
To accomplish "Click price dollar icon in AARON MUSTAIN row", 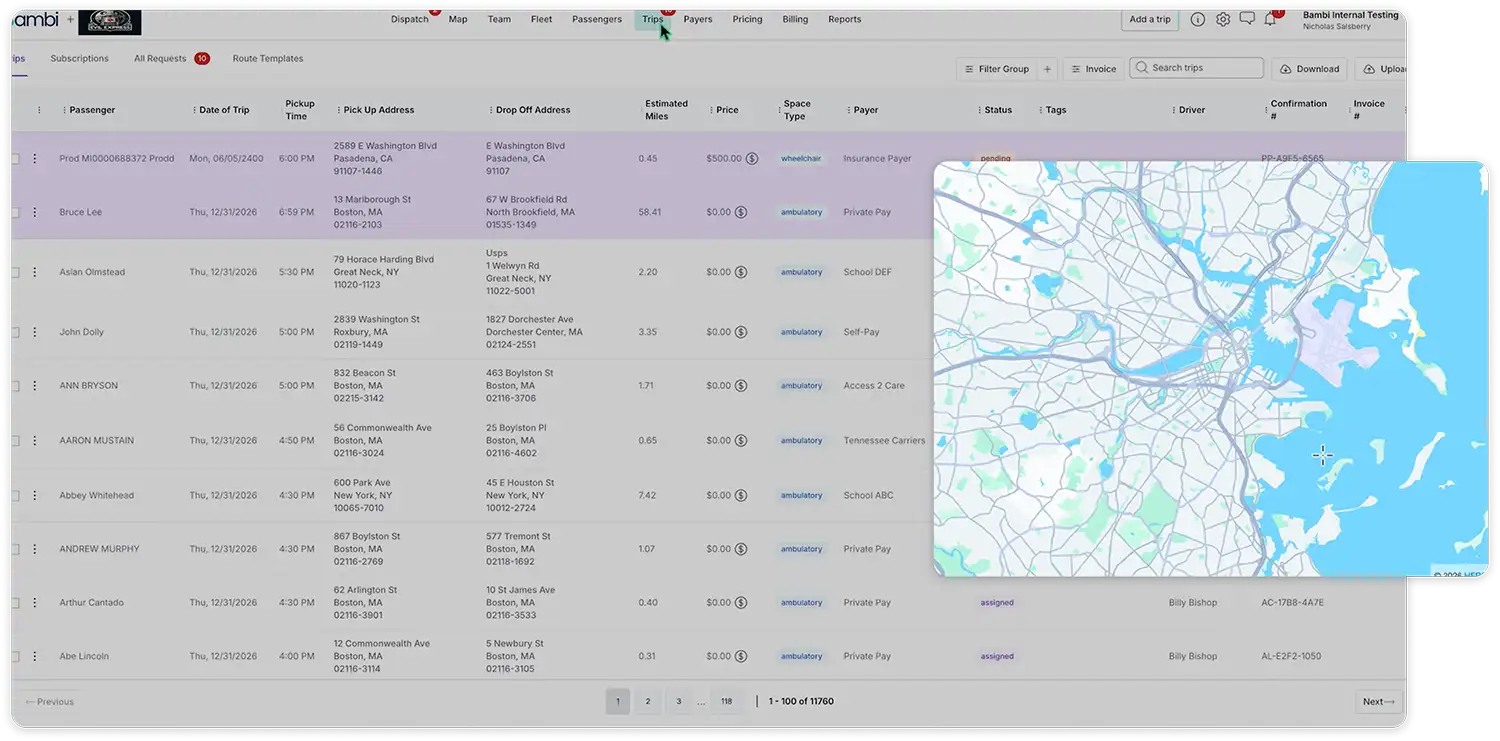I will coord(741,440).
